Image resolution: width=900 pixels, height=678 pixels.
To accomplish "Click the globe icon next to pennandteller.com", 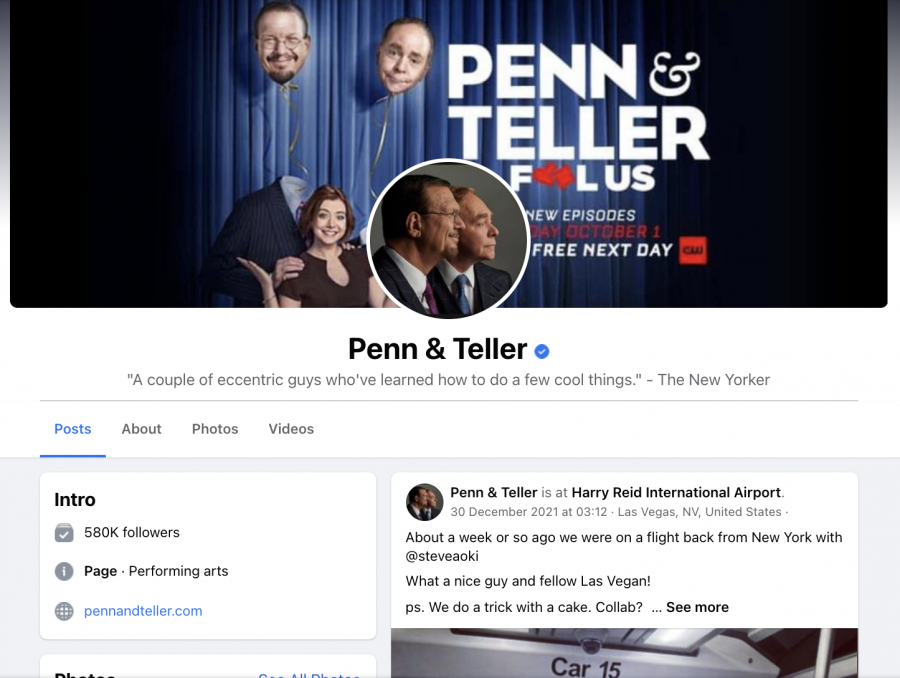I will 64,611.
